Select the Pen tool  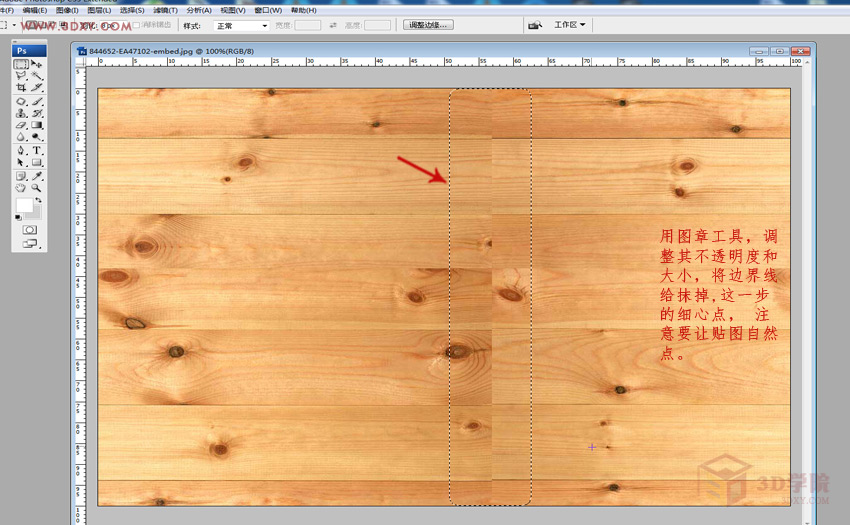click(21, 151)
